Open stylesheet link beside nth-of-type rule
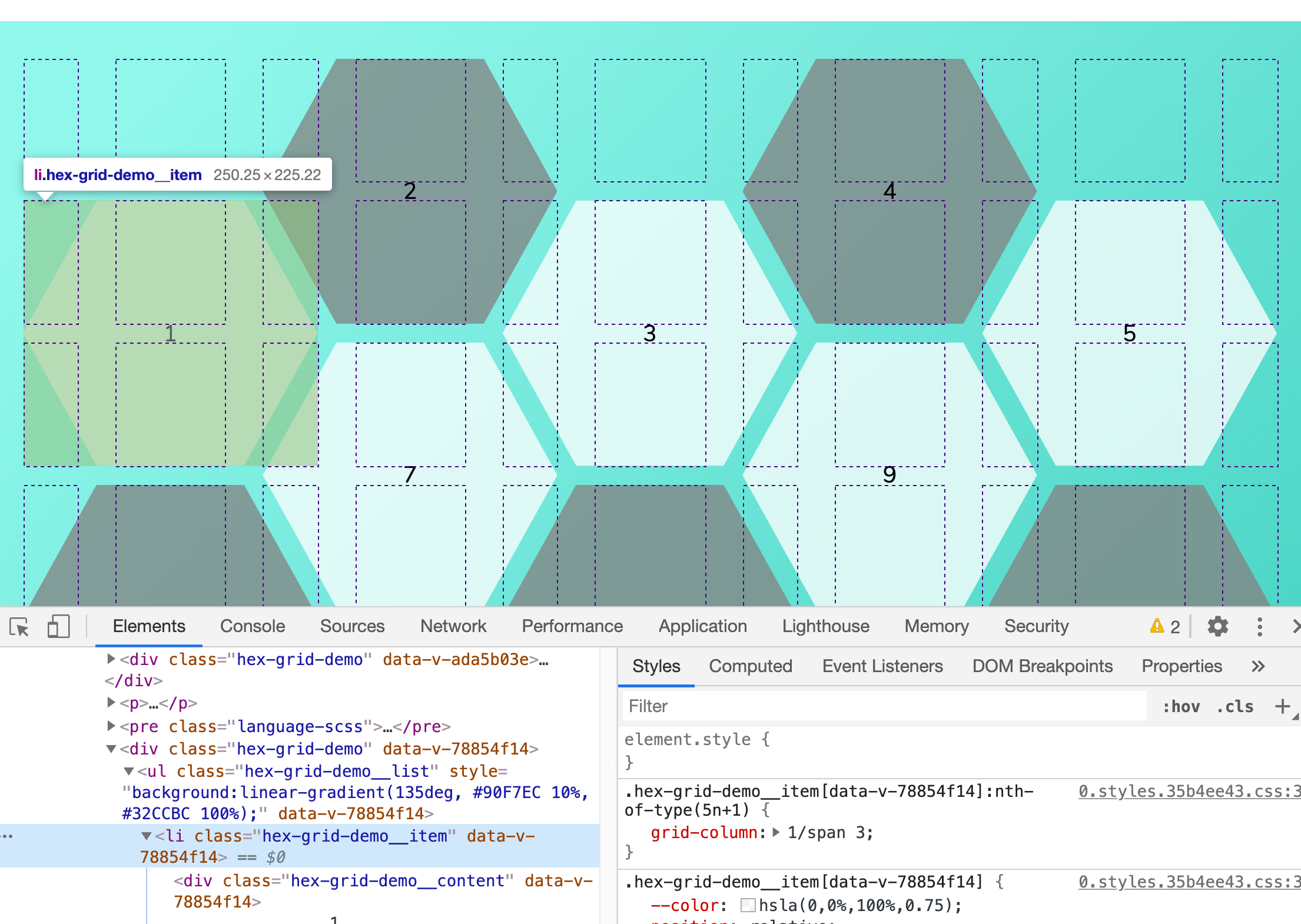The image size is (1301, 924). tap(1189, 792)
